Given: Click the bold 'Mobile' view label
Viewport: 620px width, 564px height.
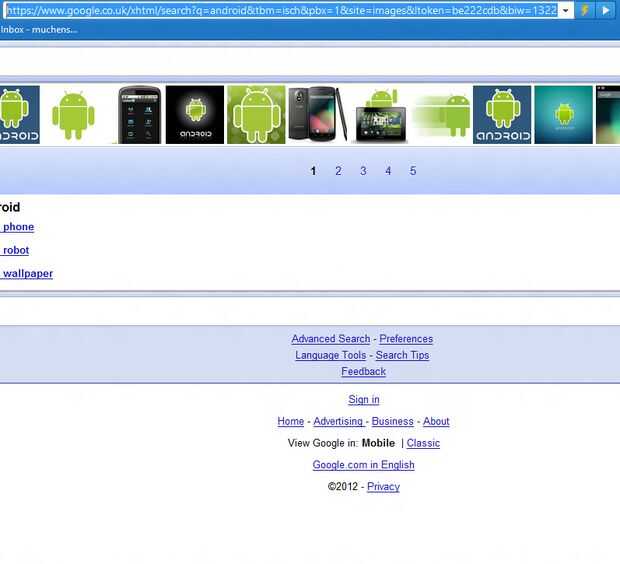Looking at the screenshot, I should point(378,443).
